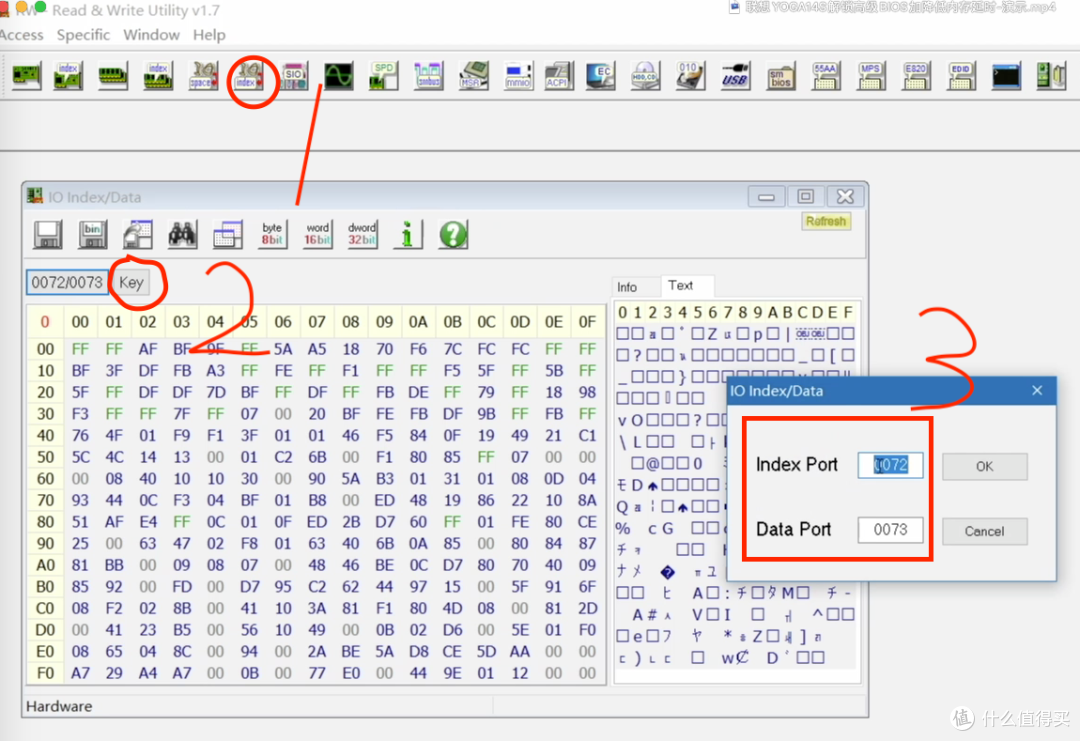Click the binoculars Find icon
The image size is (1080, 741).
tap(183, 234)
